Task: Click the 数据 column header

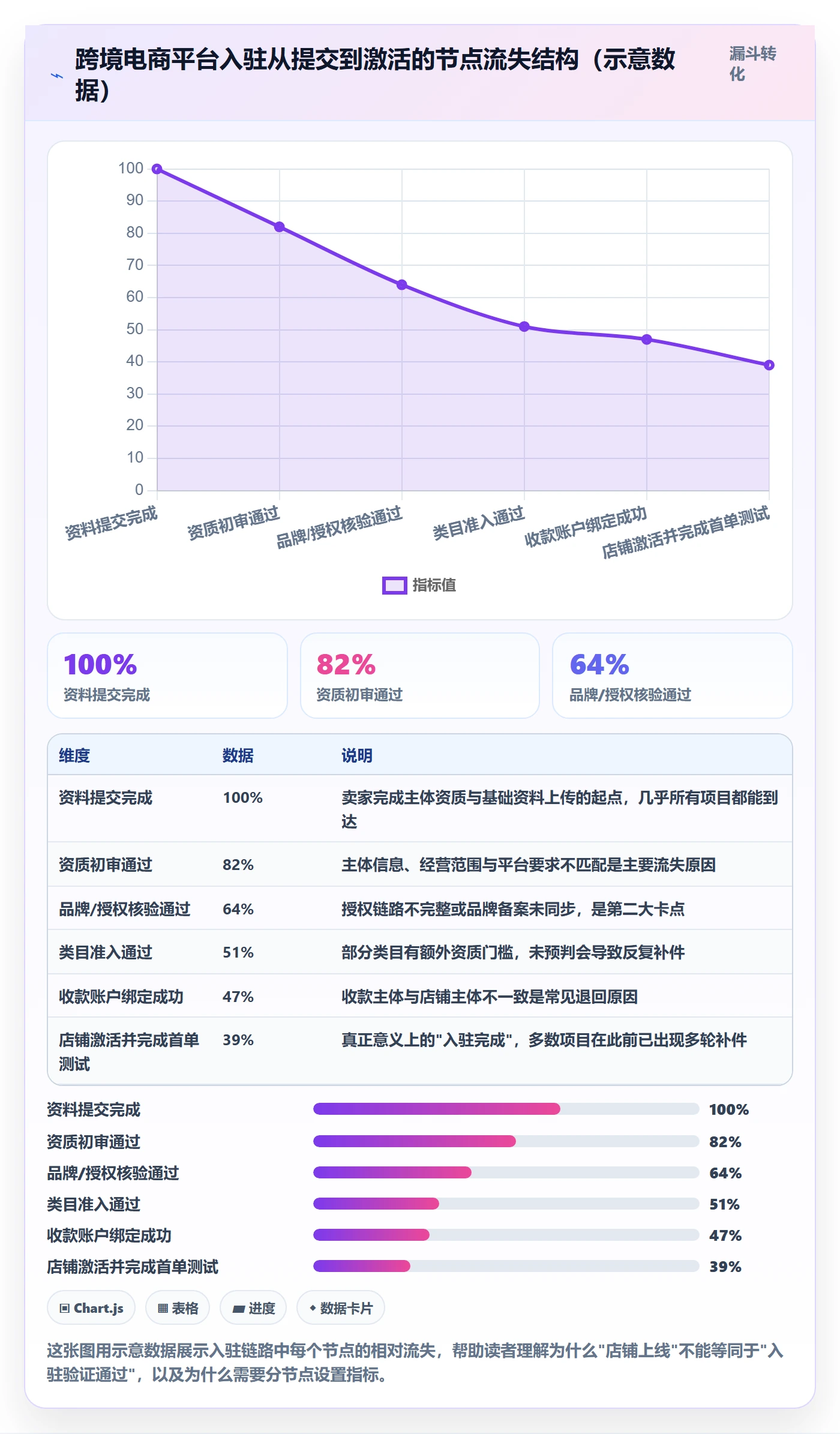Action: point(238,755)
